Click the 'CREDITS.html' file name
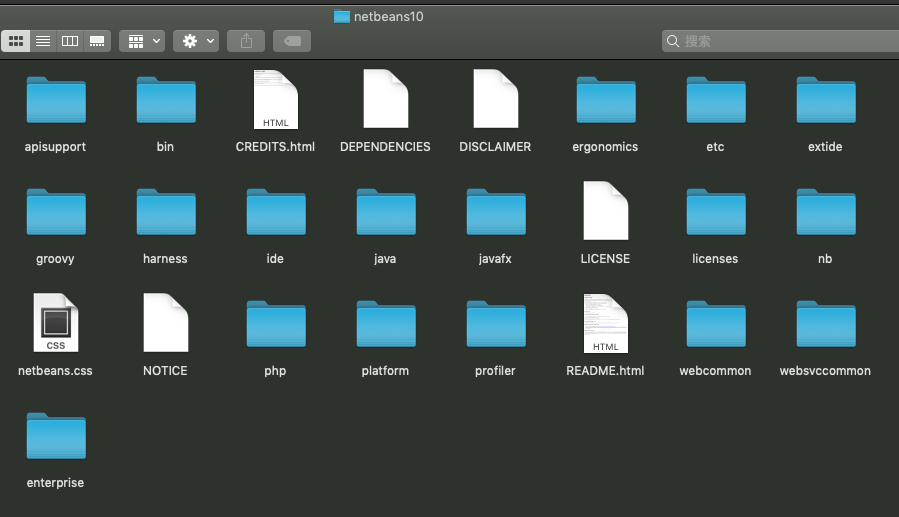This screenshot has width=899, height=517. [x=275, y=147]
